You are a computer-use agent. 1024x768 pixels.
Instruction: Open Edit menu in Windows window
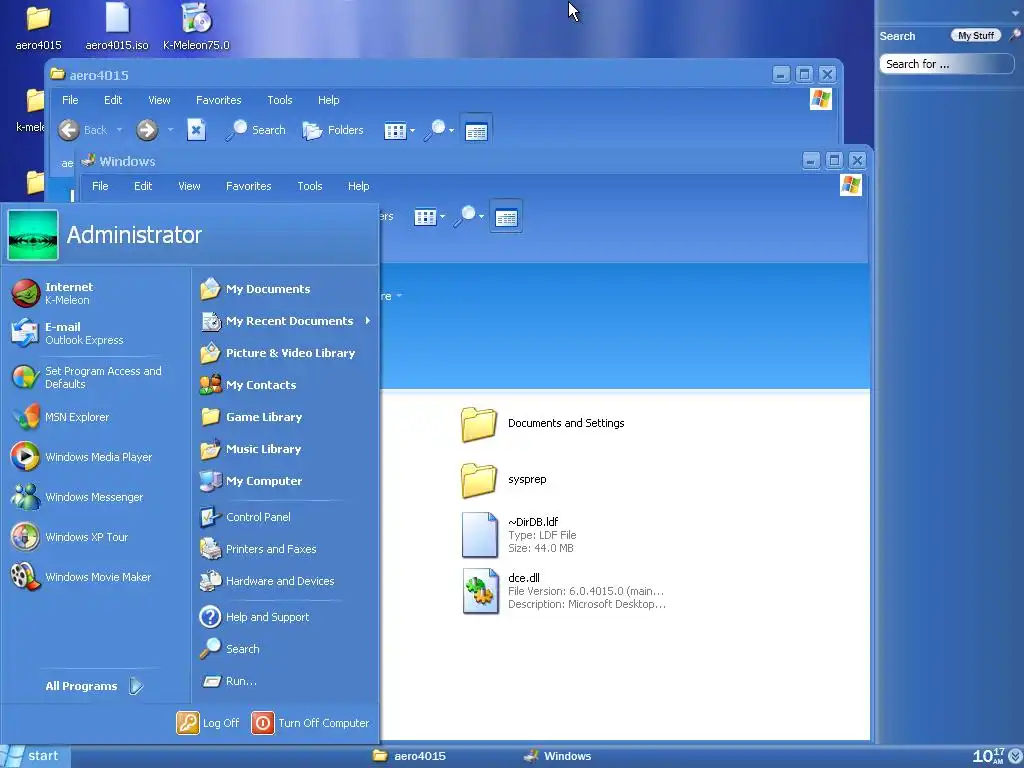coord(143,186)
